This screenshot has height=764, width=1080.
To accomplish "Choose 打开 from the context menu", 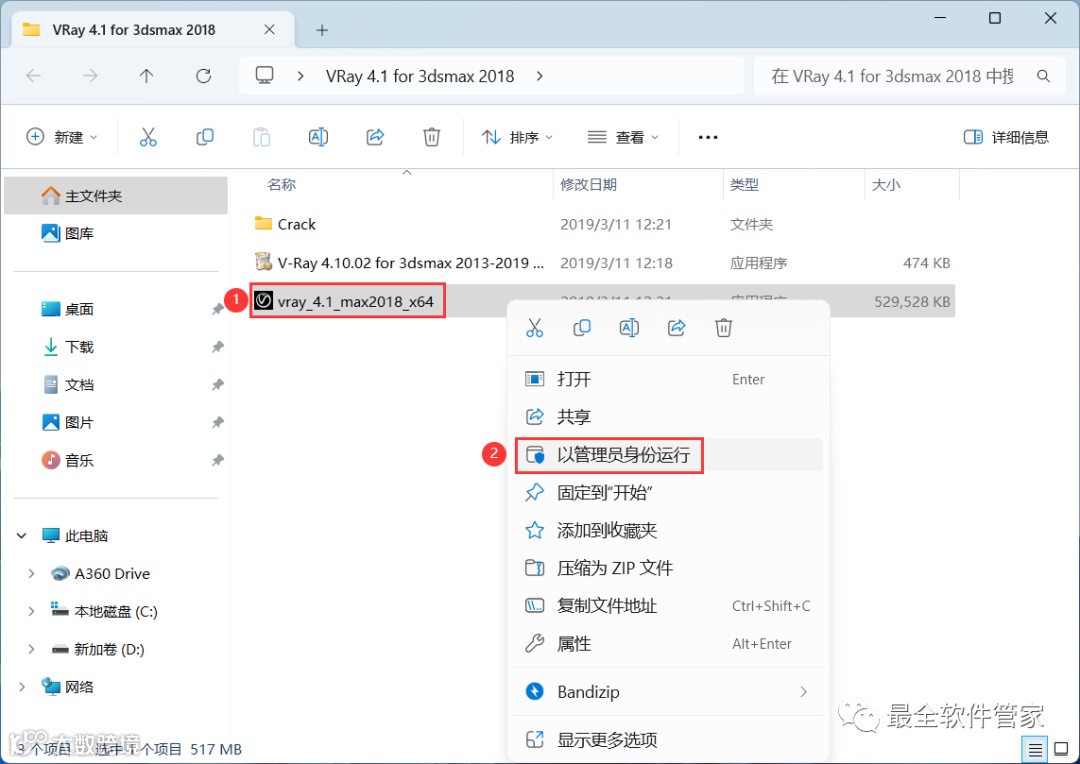I will pos(667,379).
